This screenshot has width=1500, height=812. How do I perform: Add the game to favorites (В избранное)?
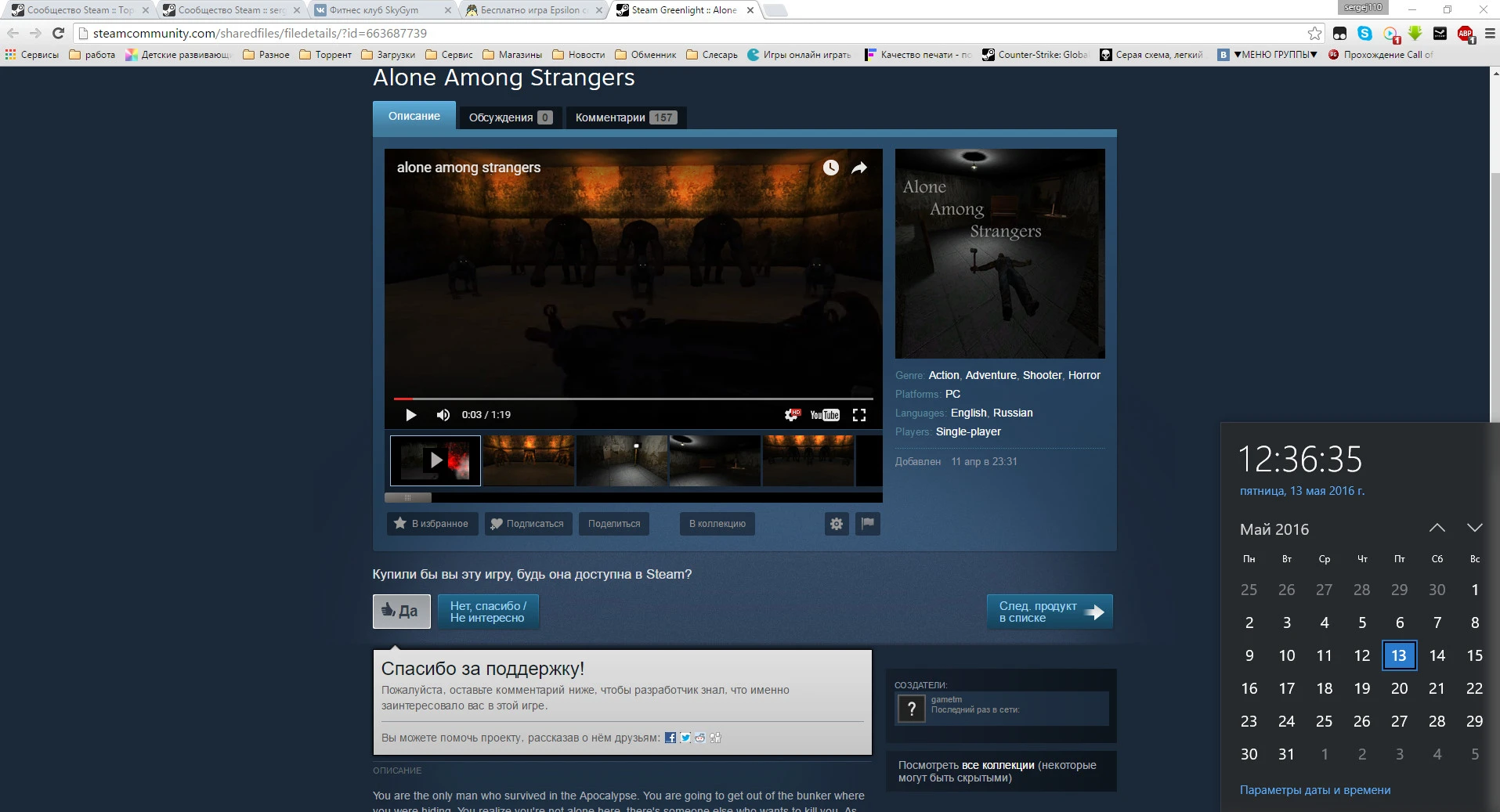432,524
